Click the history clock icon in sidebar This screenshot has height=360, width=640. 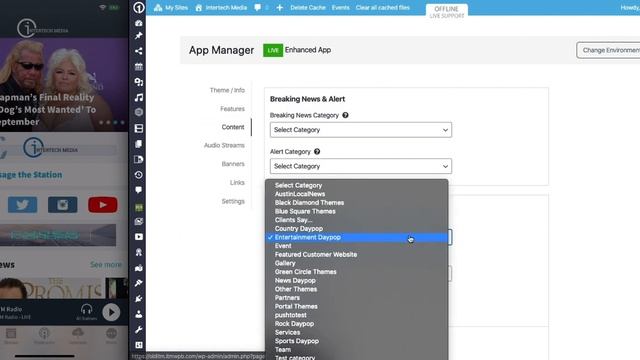pos(139,175)
